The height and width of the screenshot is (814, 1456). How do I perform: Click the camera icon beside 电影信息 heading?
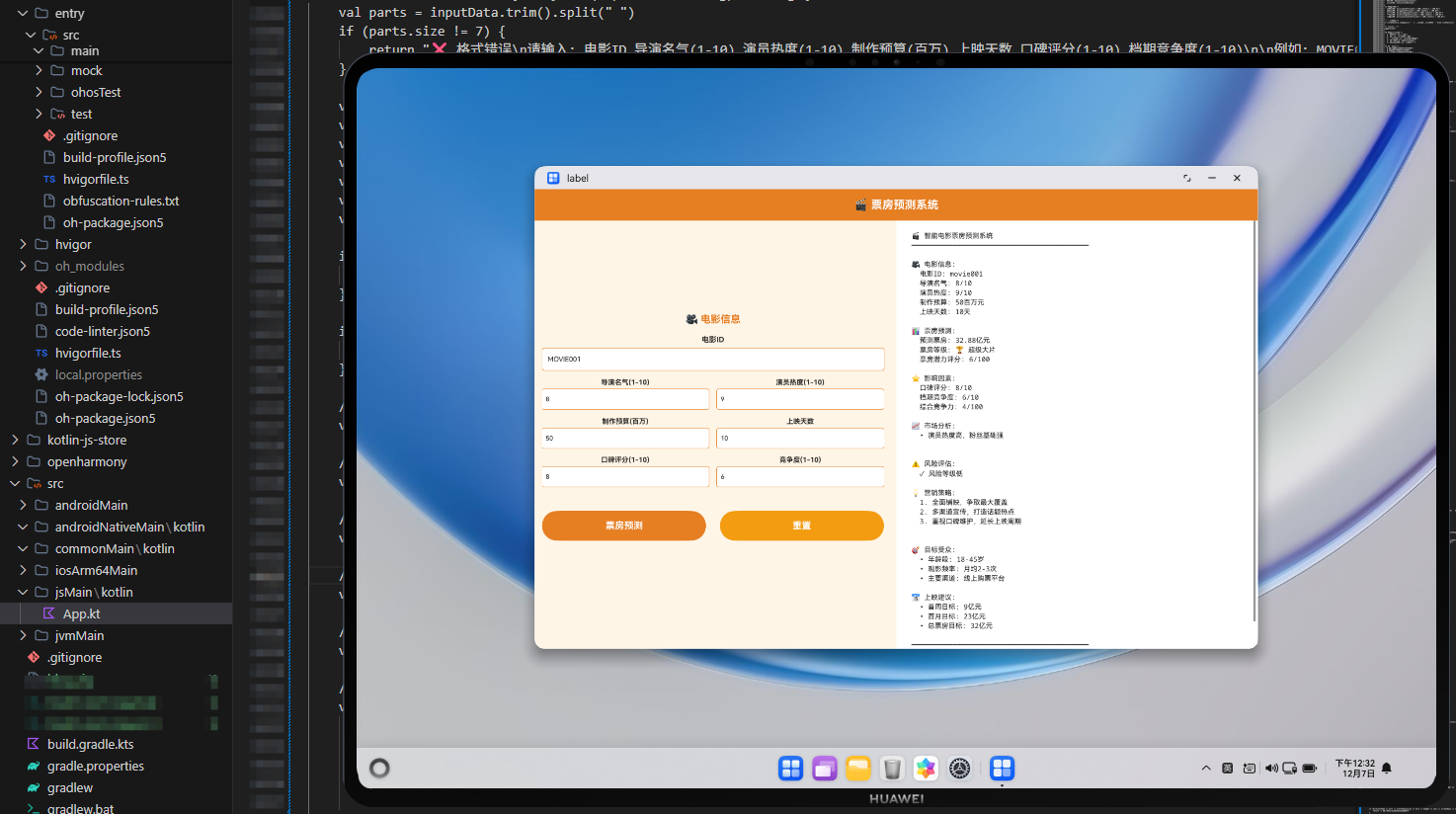click(691, 319)
